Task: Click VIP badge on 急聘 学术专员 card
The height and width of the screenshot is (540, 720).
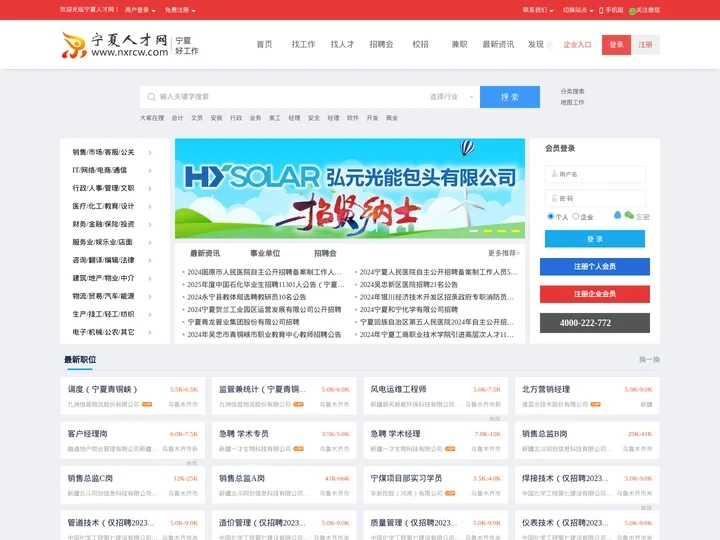Action: 298,449
